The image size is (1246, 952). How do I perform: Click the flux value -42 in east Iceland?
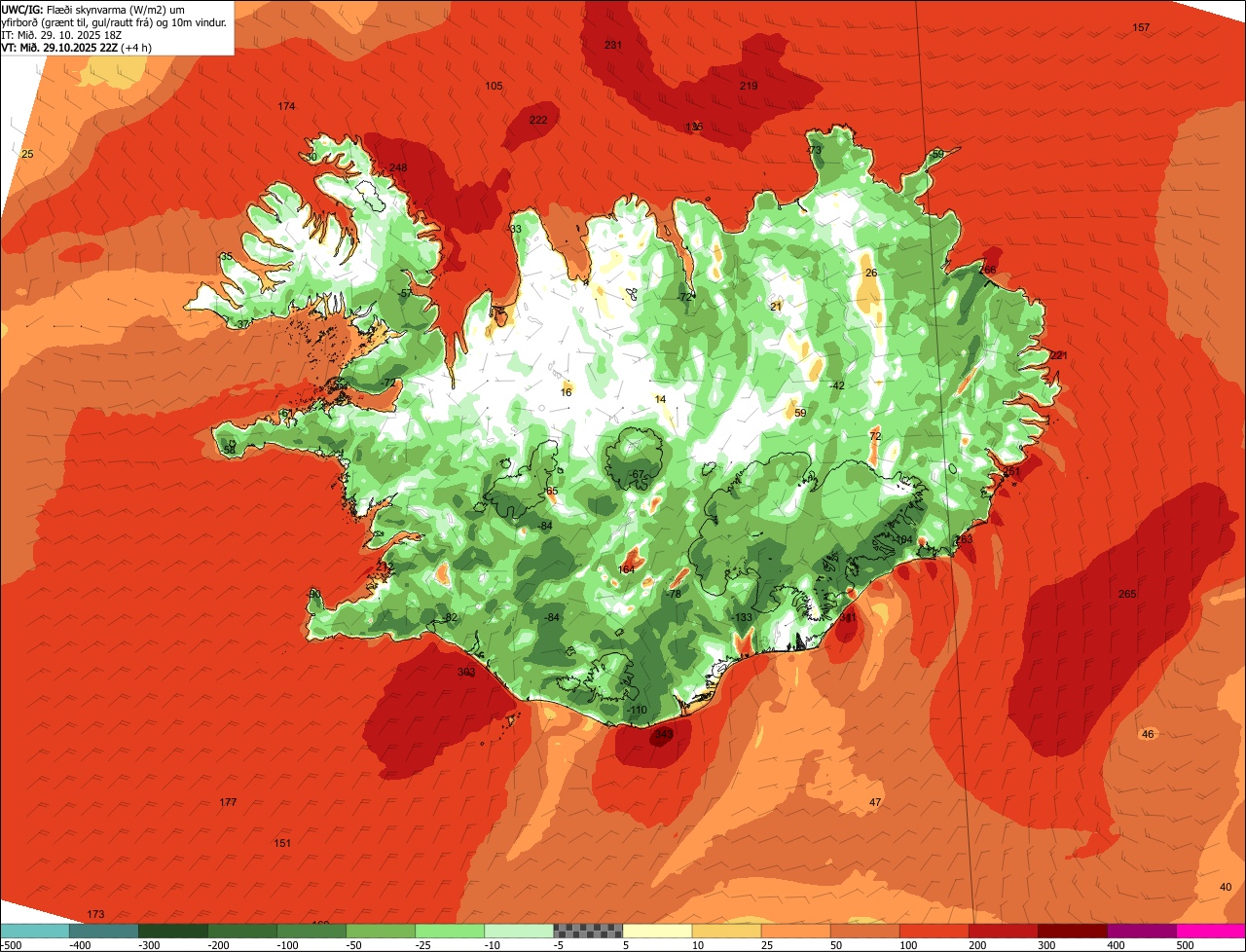(835, 385)
